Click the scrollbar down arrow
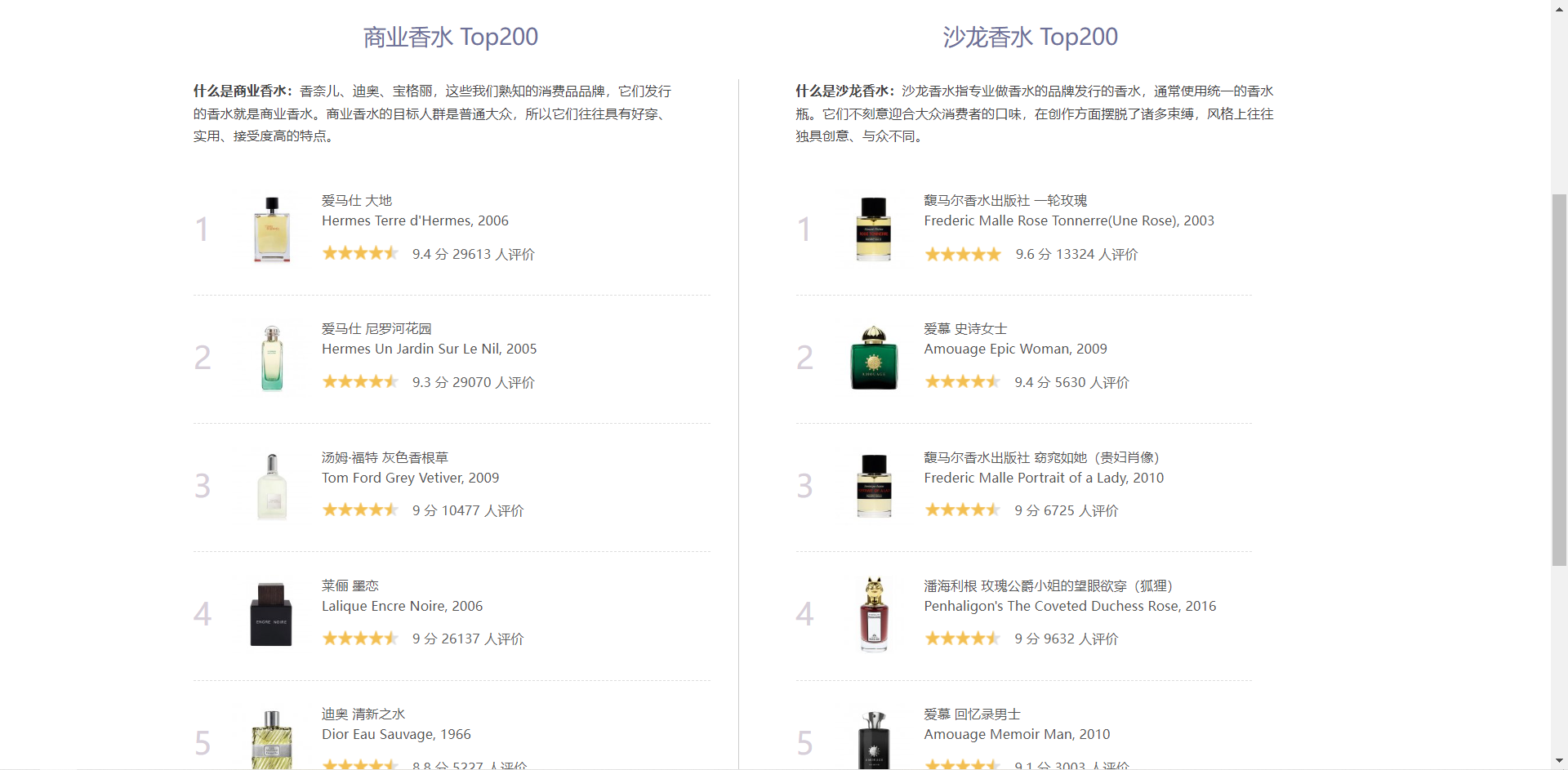 coord(1559,762)
